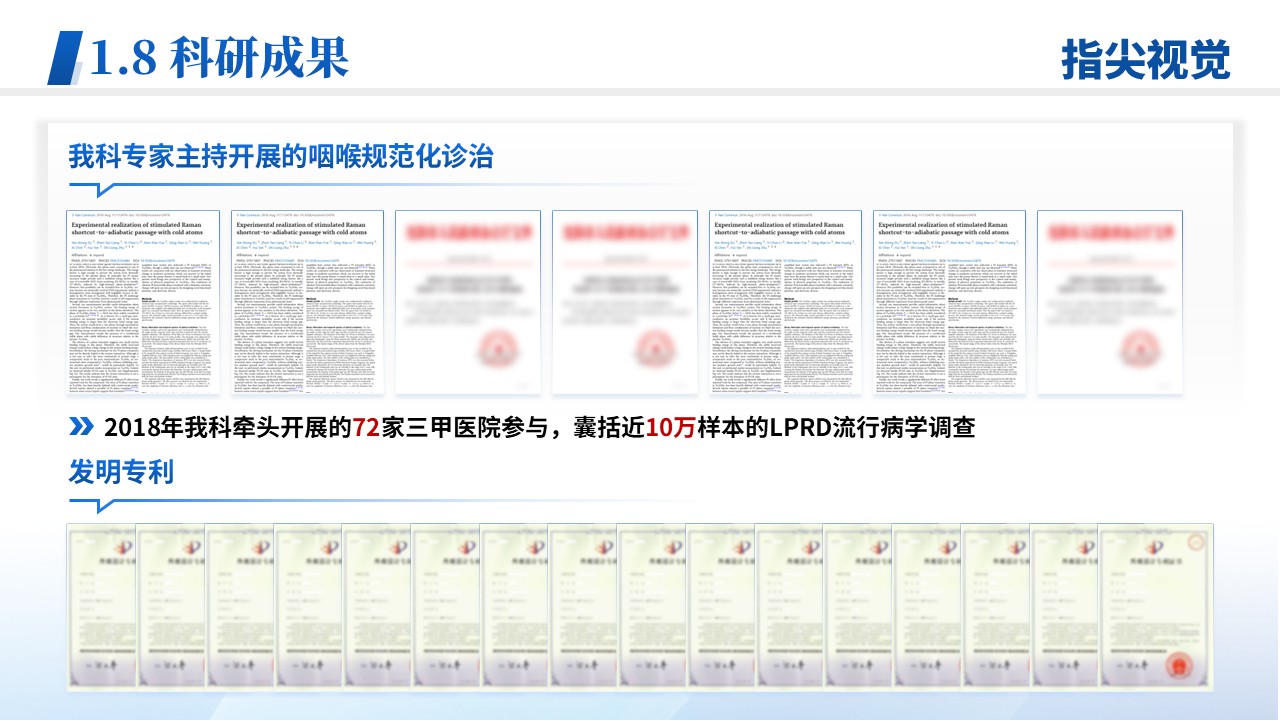
Task: Open the first Raman paper thumbnail
Action: 142,304
